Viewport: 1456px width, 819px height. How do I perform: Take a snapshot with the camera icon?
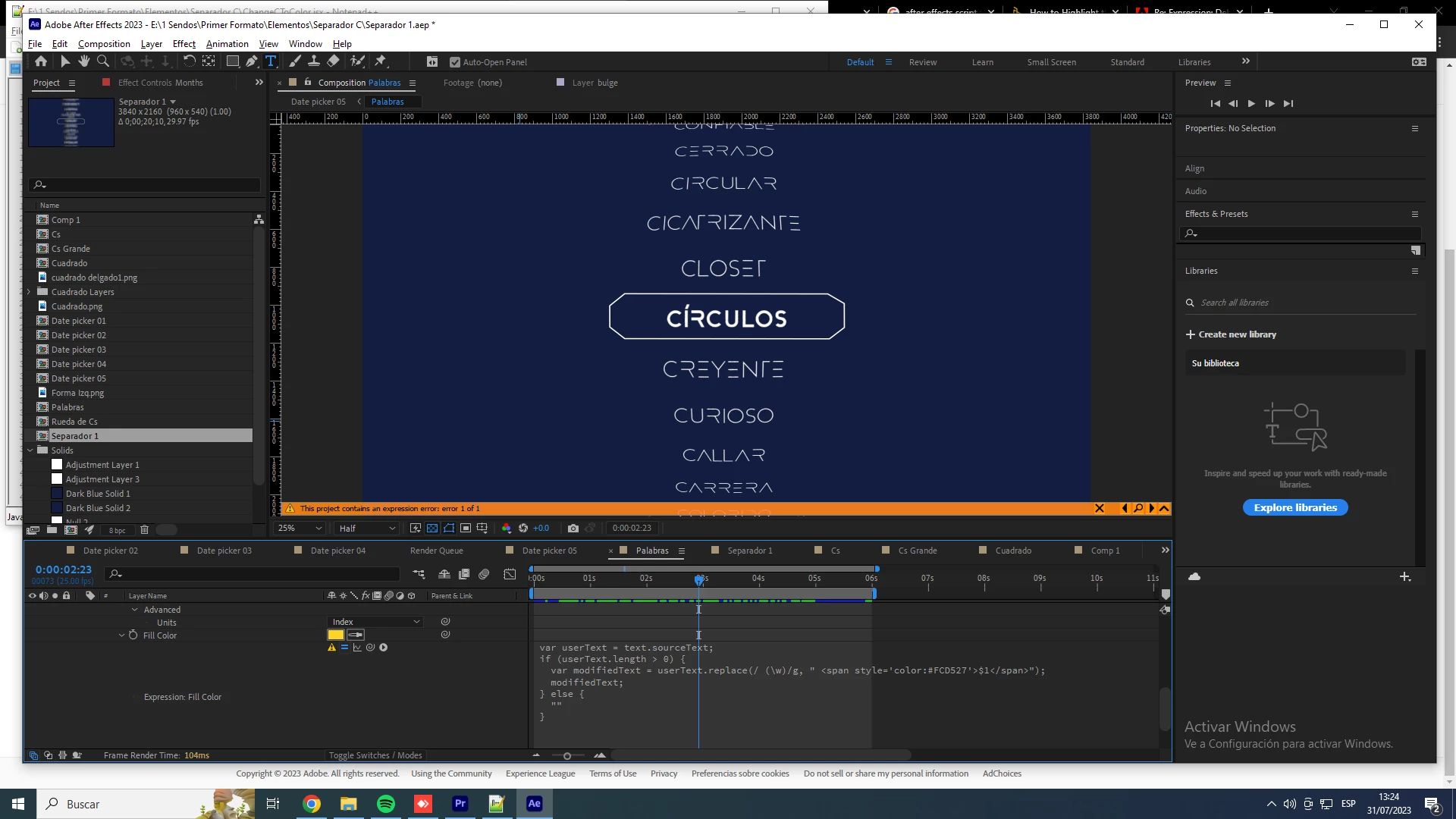coord(573,529)
